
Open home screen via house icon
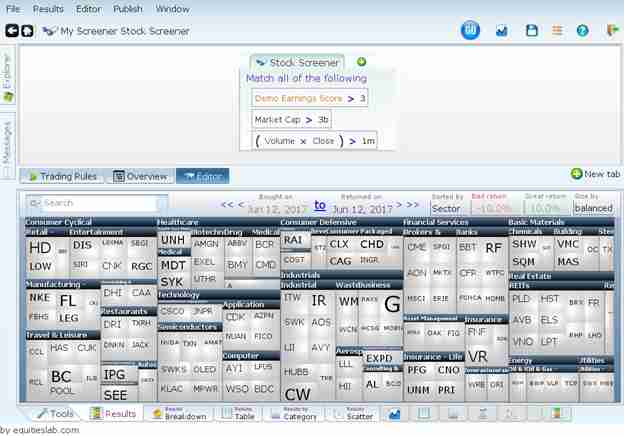(x=27, y=31)
